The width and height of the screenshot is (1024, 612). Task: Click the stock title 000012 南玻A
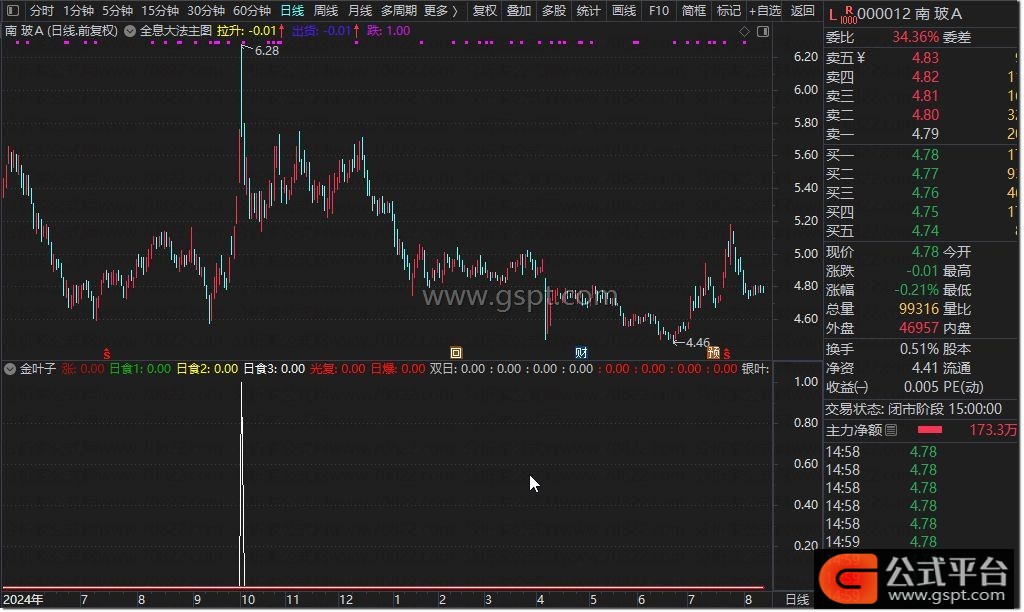909,14
